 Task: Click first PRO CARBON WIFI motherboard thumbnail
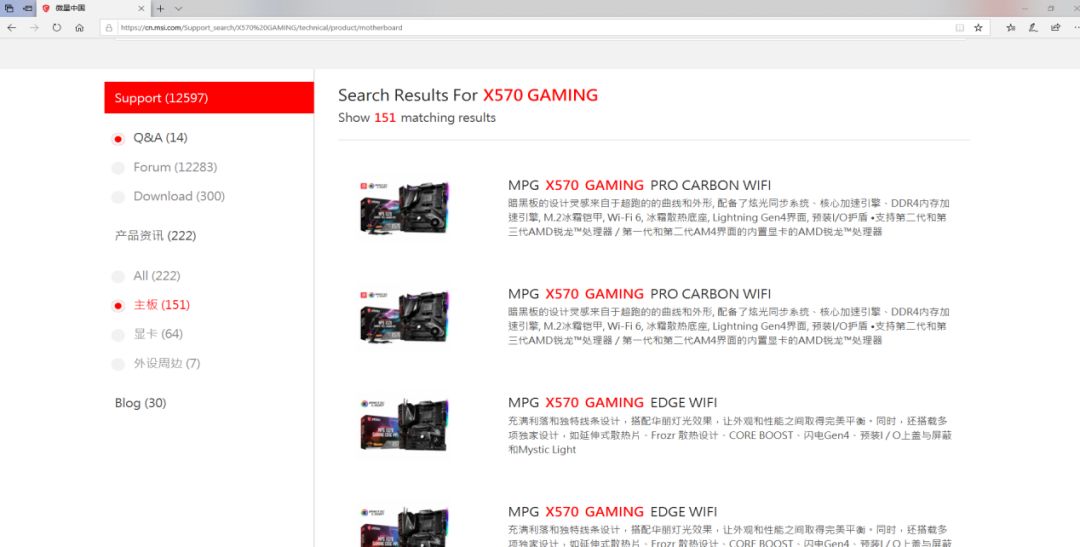405,207
